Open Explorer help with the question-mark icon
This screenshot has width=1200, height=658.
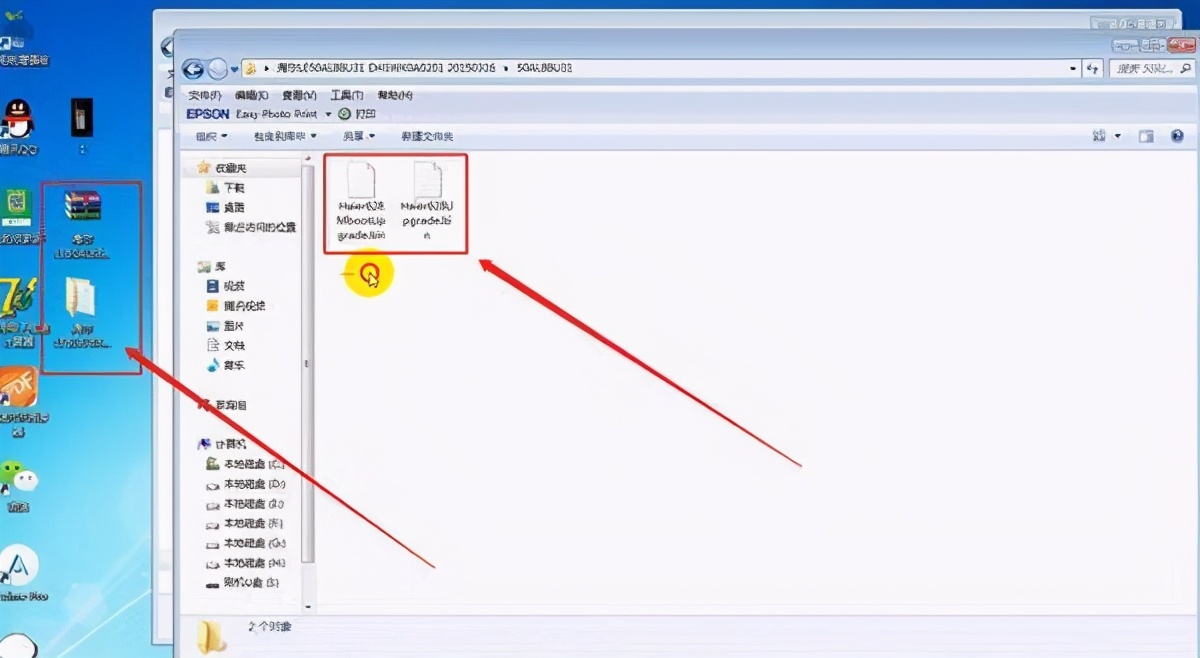(x=1175, y=136)
